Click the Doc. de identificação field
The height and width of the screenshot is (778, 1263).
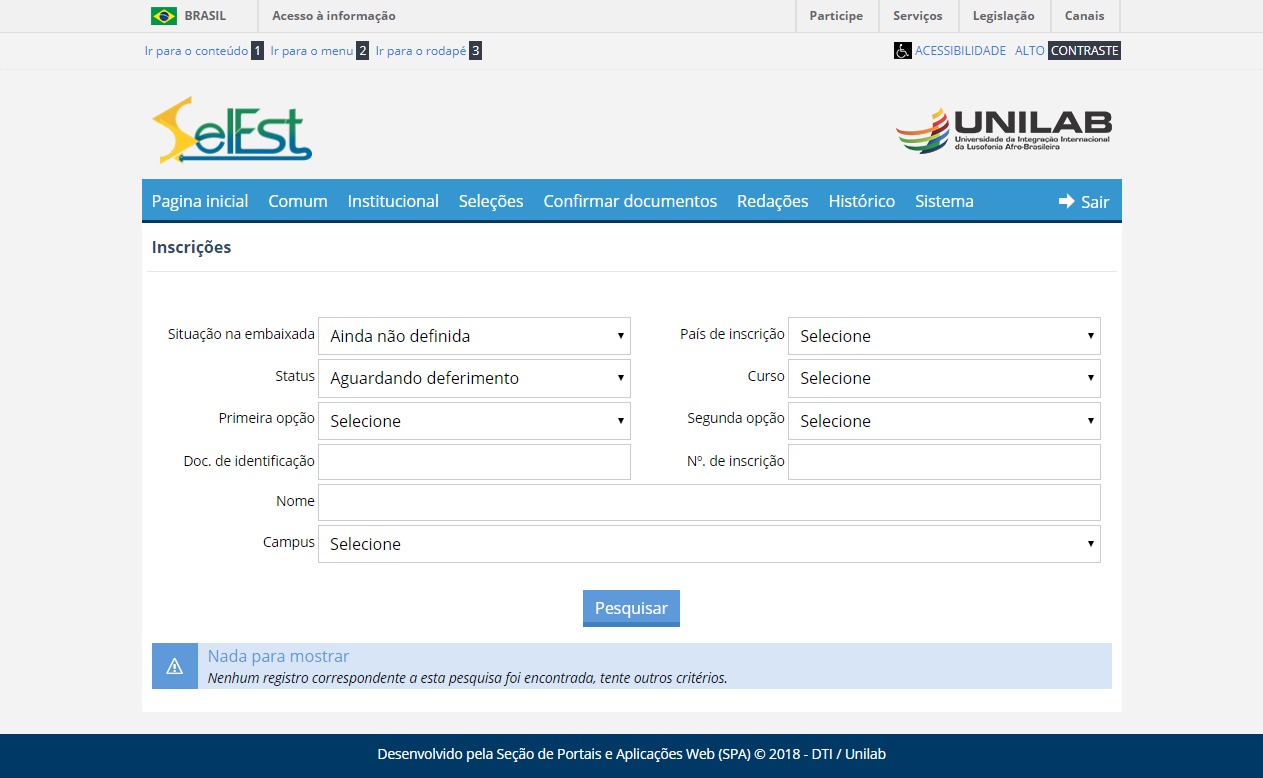point(474,462)
